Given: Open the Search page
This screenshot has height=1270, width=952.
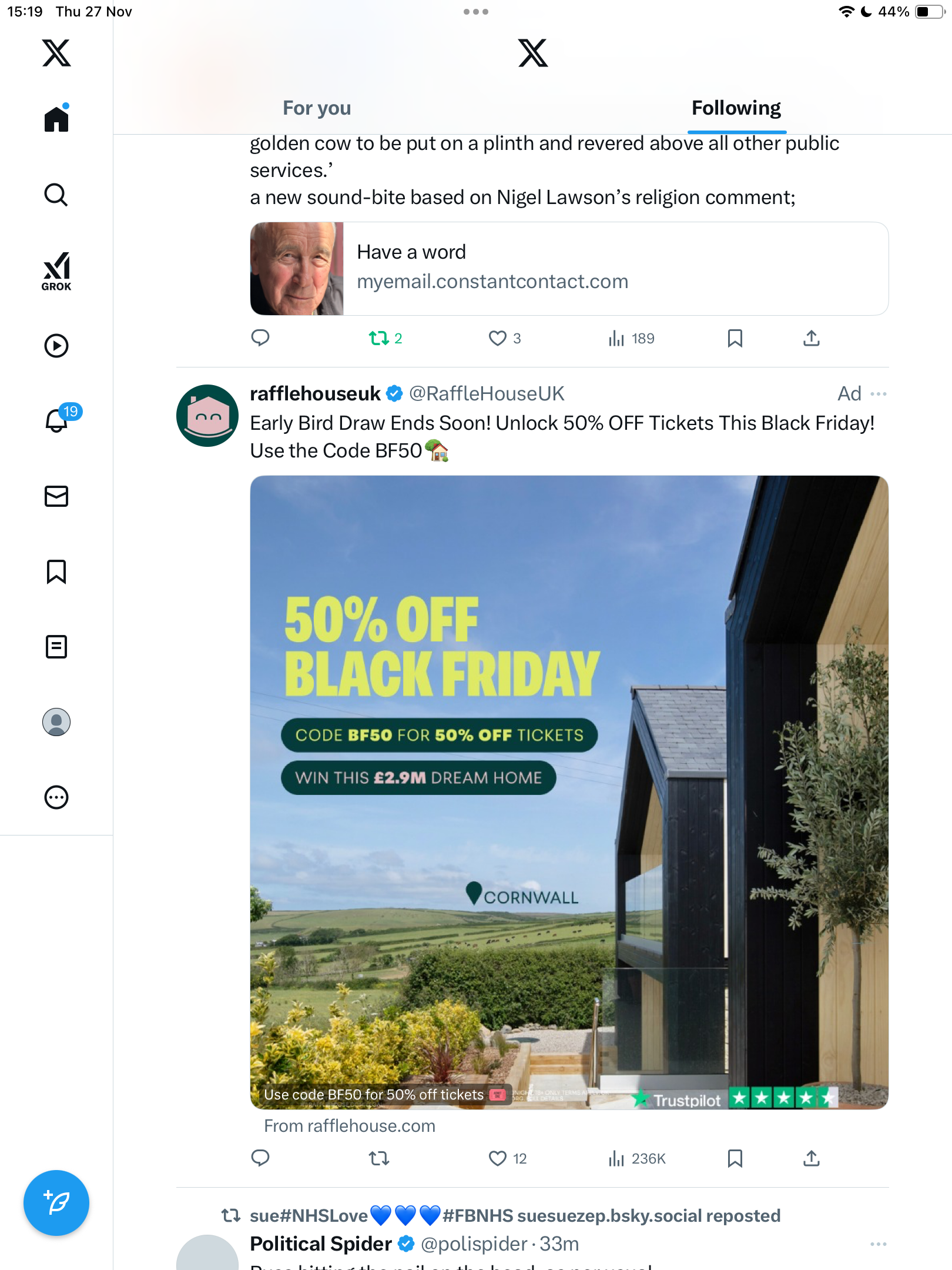Looking at the screenshot, I should [56, 195].
